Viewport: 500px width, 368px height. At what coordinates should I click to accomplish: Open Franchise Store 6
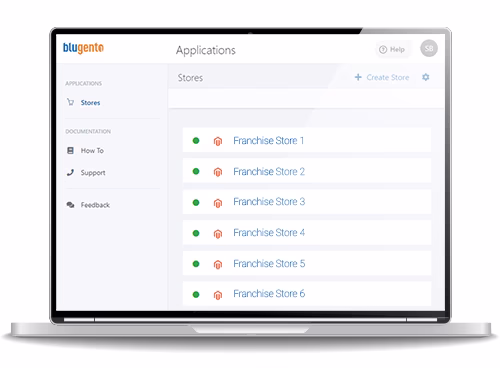(269, 294)
